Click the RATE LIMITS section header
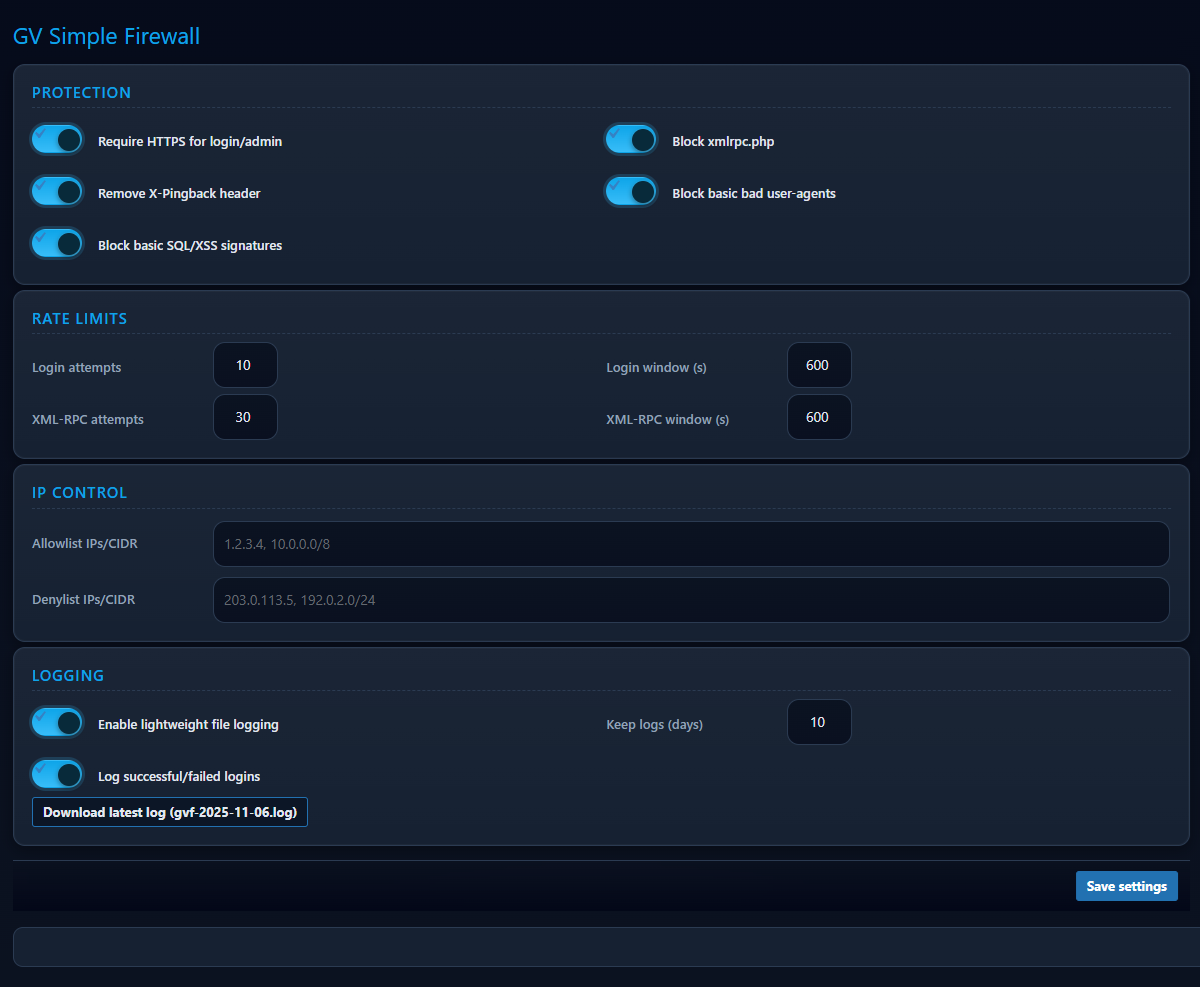Screen dimensions: 1200x987 click(79, 318)
